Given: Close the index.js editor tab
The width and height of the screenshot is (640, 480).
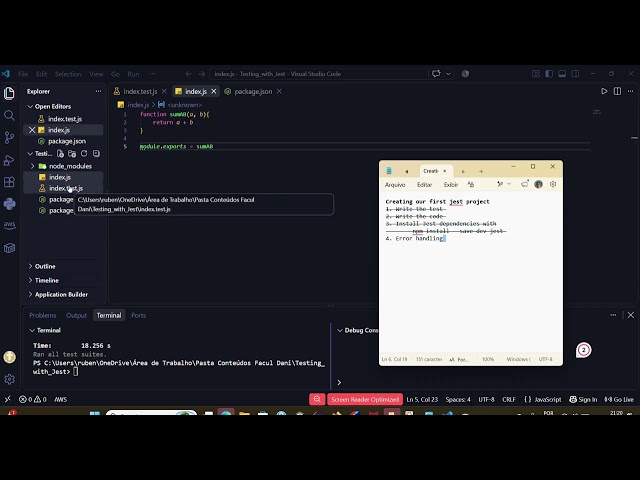Looking at the screenshot, I should 213,91.
